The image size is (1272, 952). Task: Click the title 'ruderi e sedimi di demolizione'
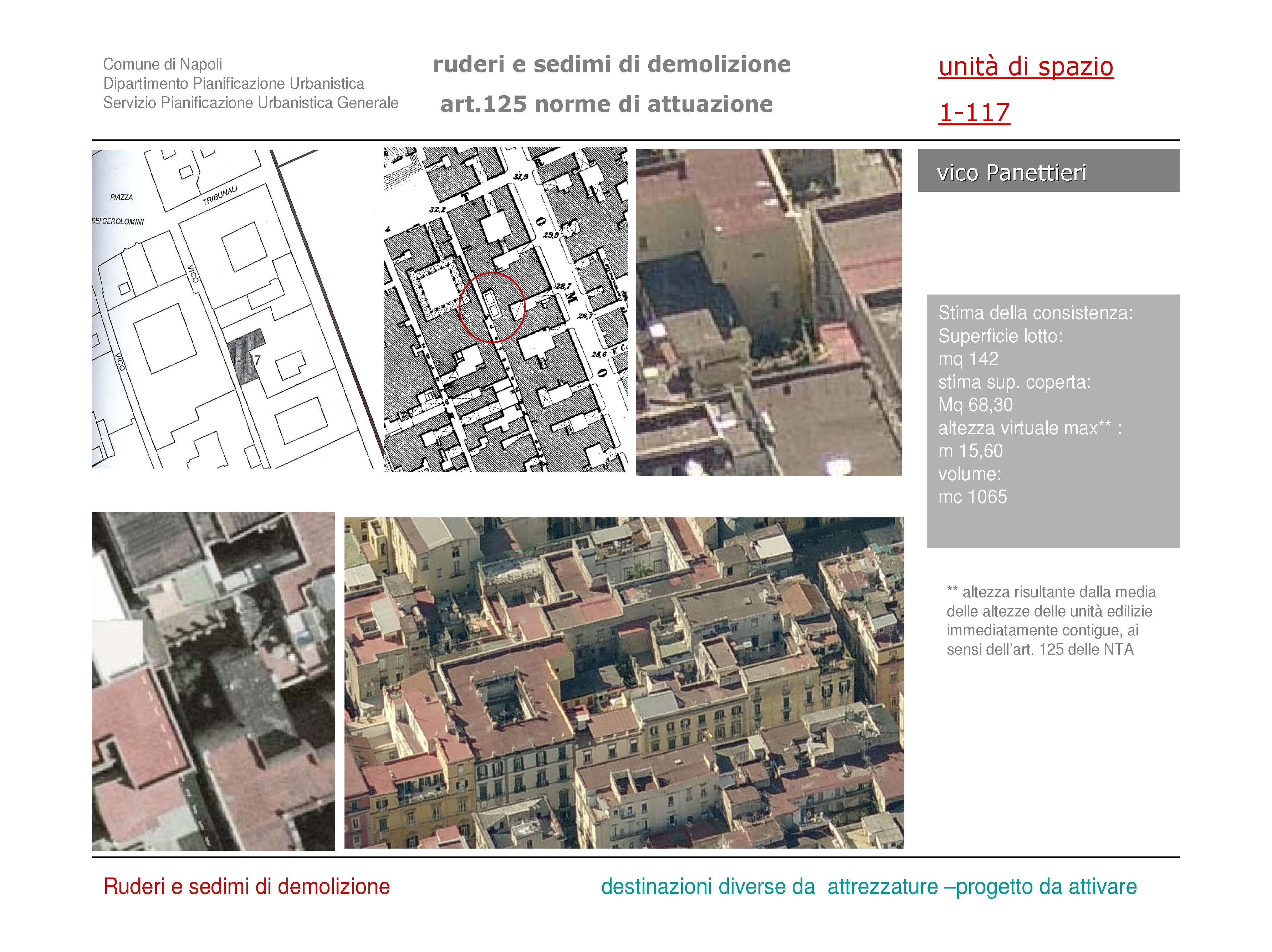611,65
